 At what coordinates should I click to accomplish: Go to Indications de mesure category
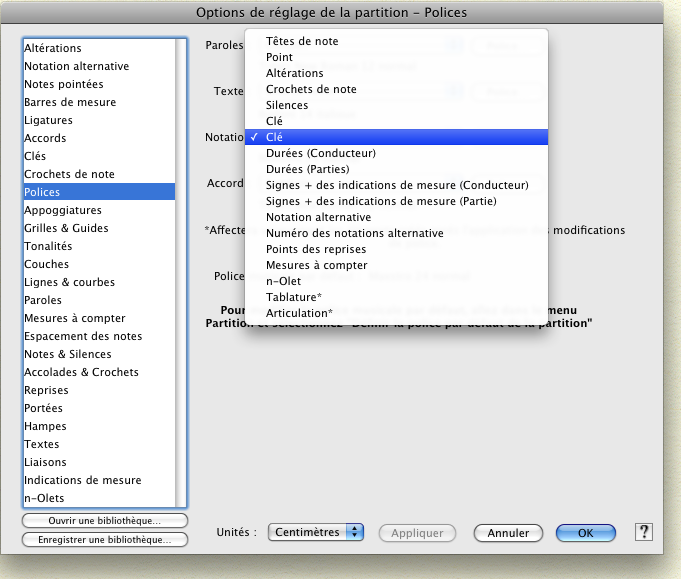(82, 480)
